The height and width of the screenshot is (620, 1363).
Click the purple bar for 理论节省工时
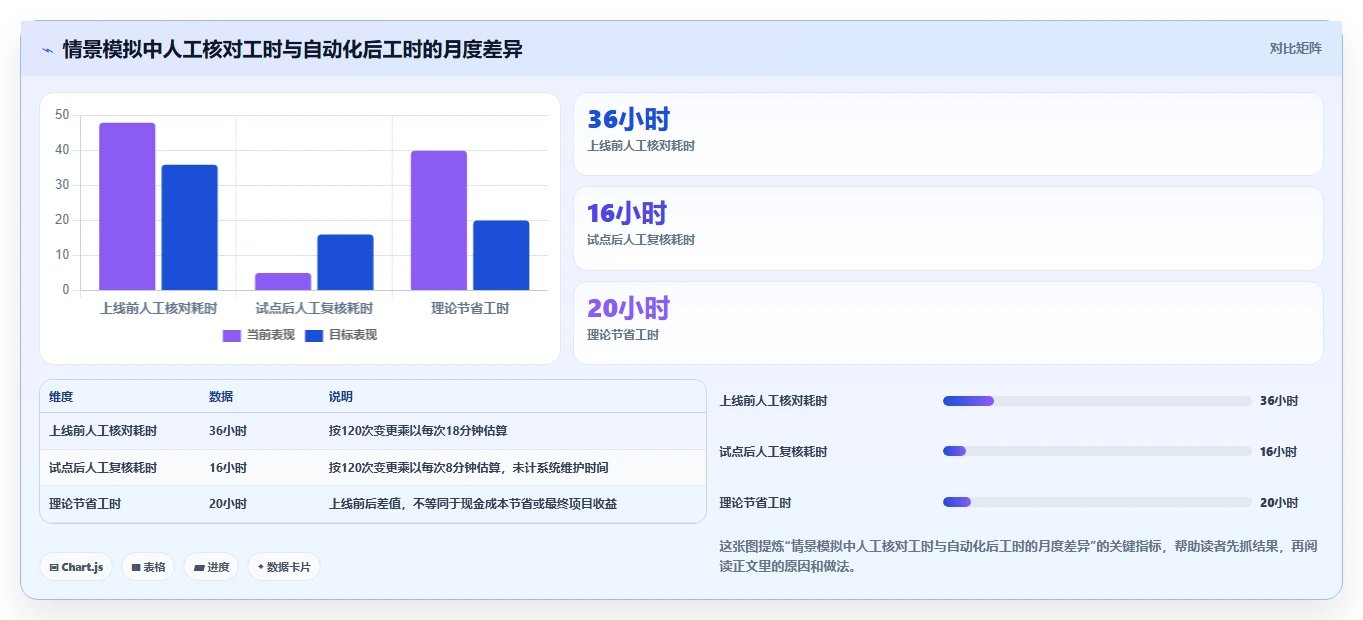[x=439, y=221]
